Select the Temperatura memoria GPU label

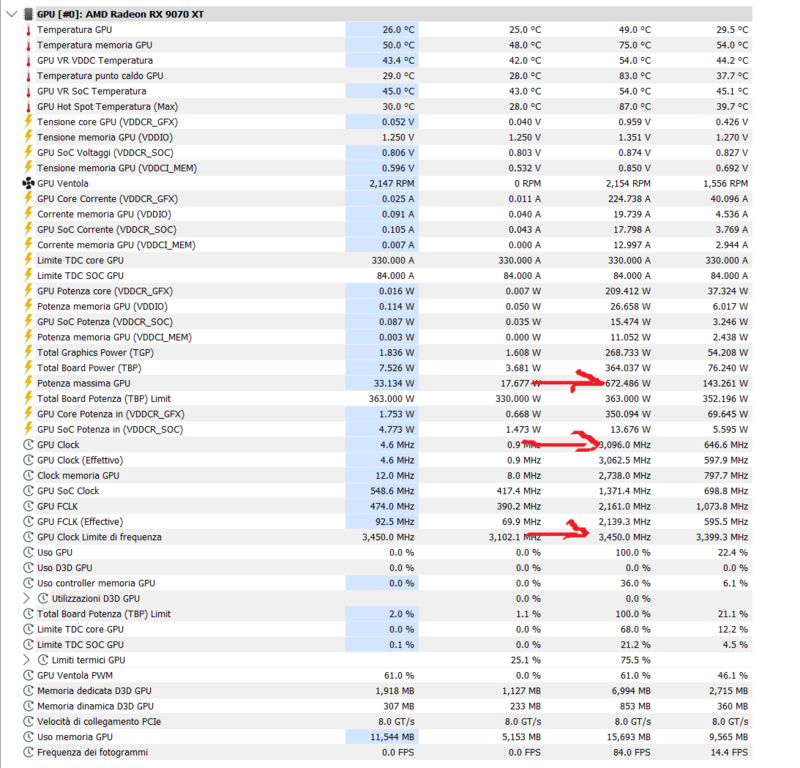94,45
